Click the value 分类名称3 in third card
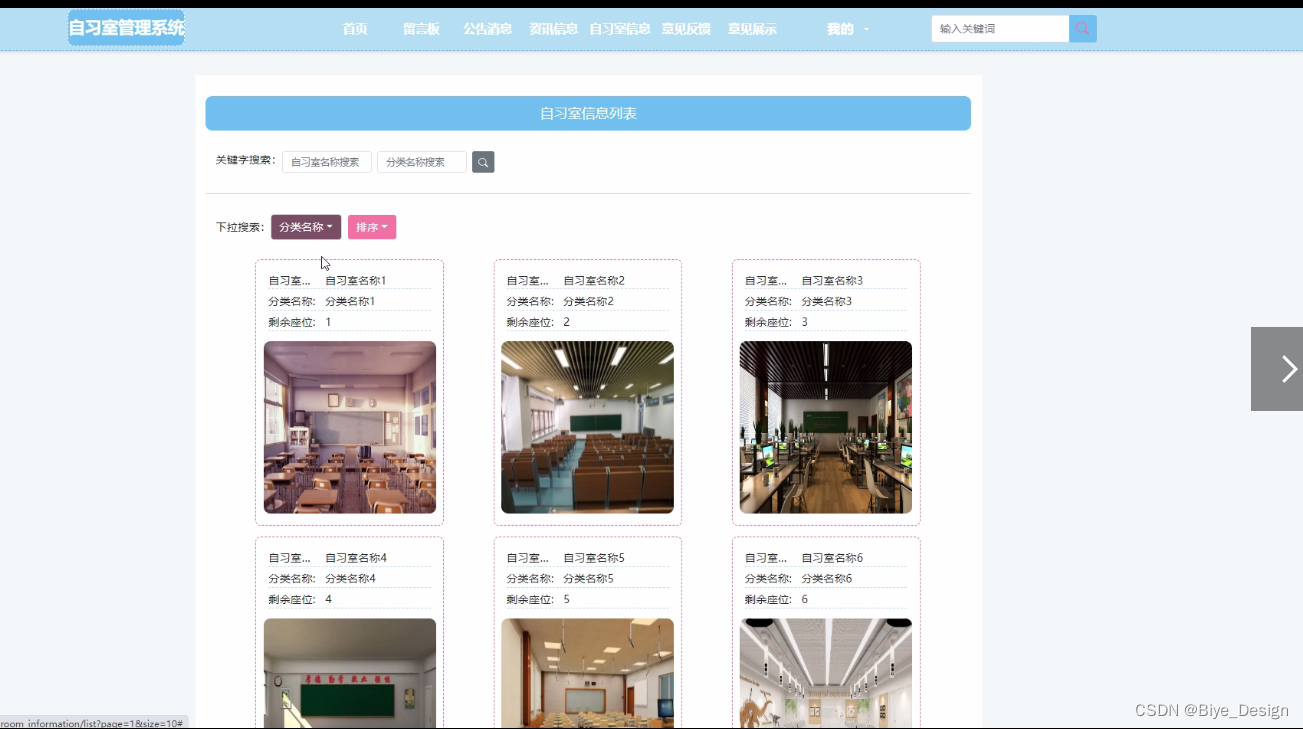 [827, 302]
